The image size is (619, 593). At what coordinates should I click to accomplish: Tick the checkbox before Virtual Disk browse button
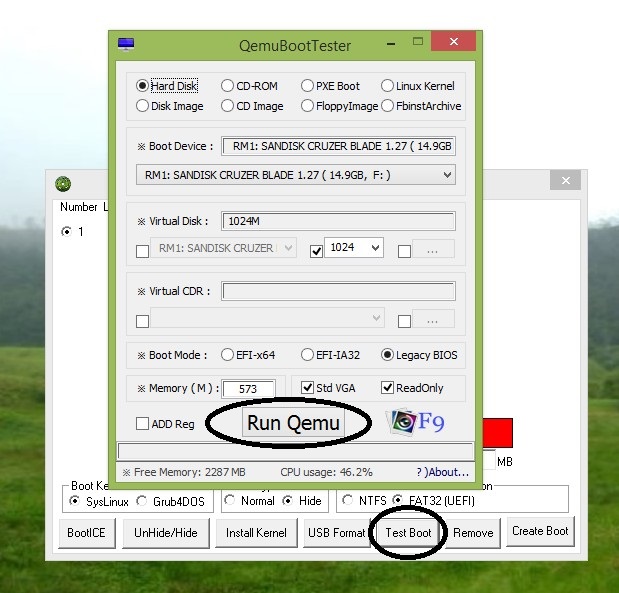coord(404,251)
